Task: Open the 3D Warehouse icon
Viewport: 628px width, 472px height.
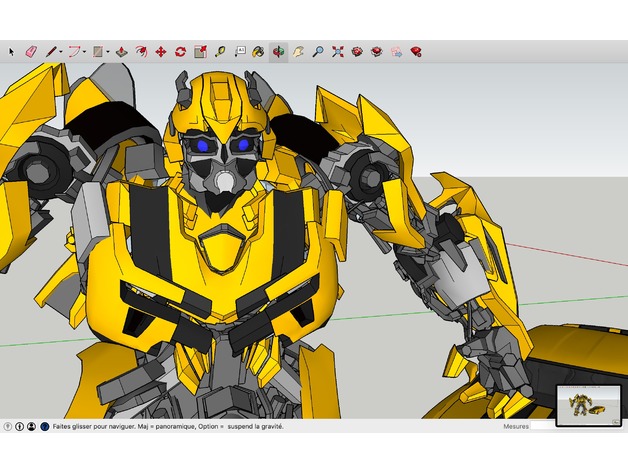Action: 357,52
